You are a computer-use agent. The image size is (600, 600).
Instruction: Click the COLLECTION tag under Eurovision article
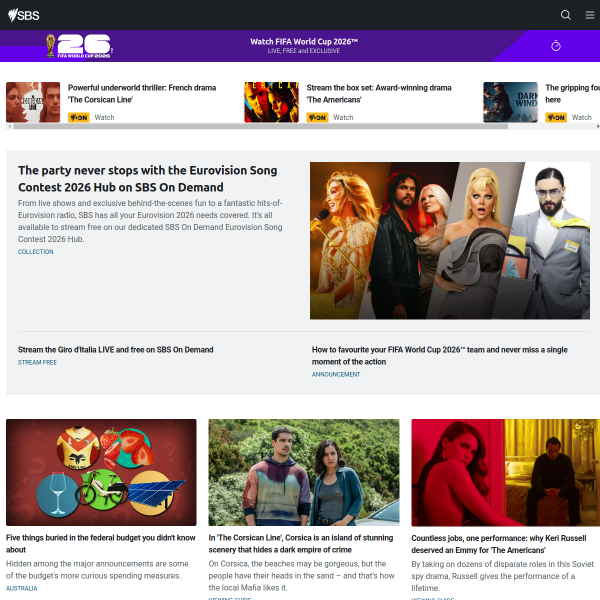point(36,252)
